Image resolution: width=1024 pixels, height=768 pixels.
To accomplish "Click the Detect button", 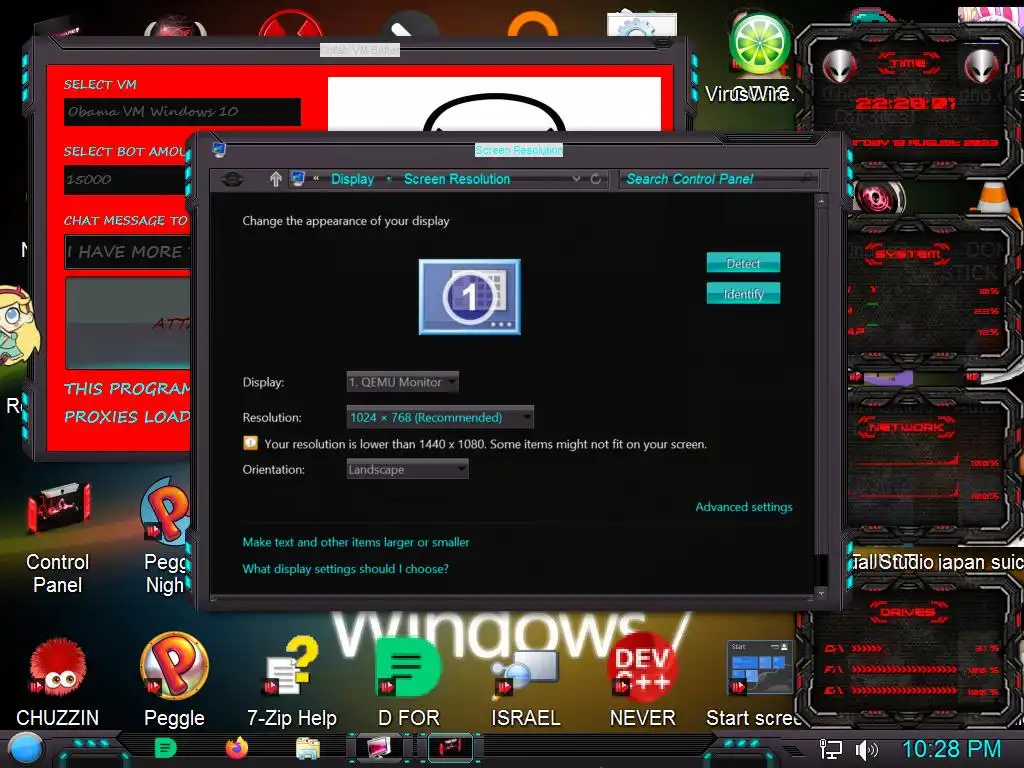I will point(743,263).
